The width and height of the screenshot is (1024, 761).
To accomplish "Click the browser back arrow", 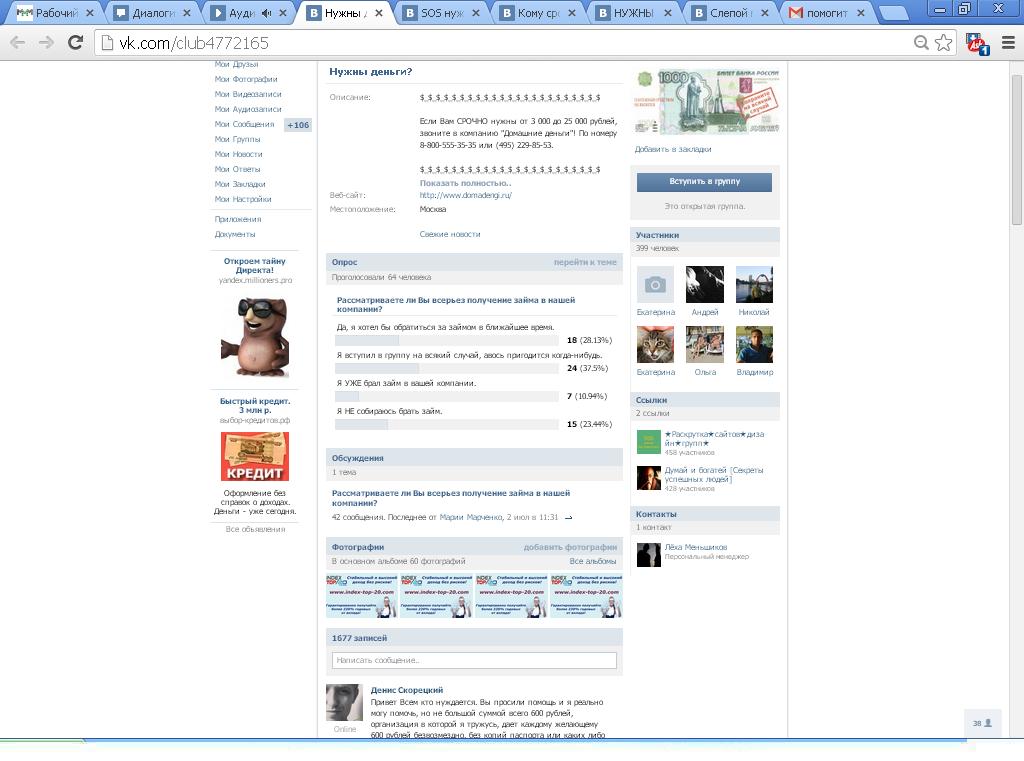I will click(x=18, y=43).
